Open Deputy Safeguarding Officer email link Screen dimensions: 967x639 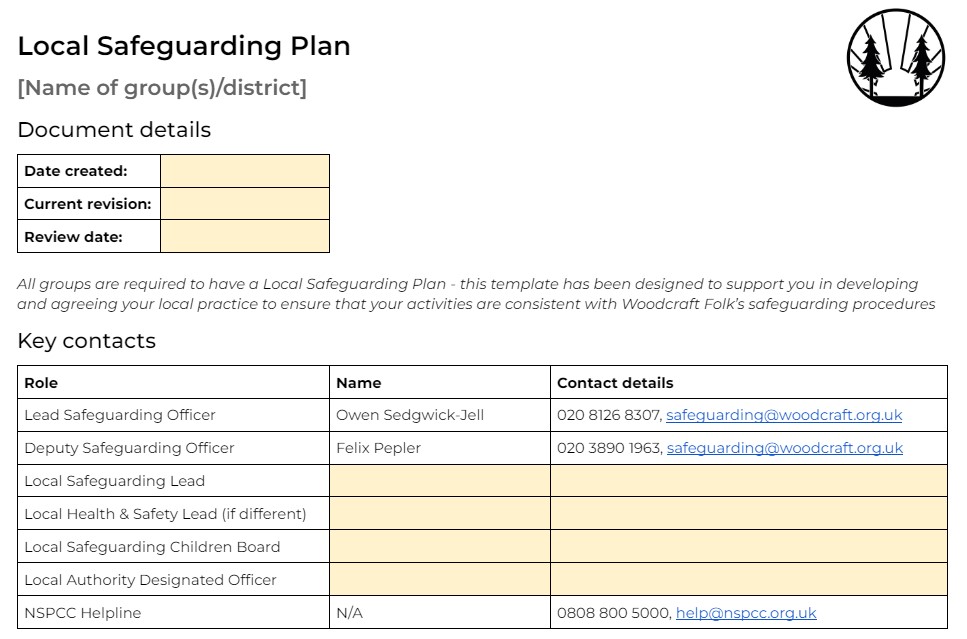[784, 448]
